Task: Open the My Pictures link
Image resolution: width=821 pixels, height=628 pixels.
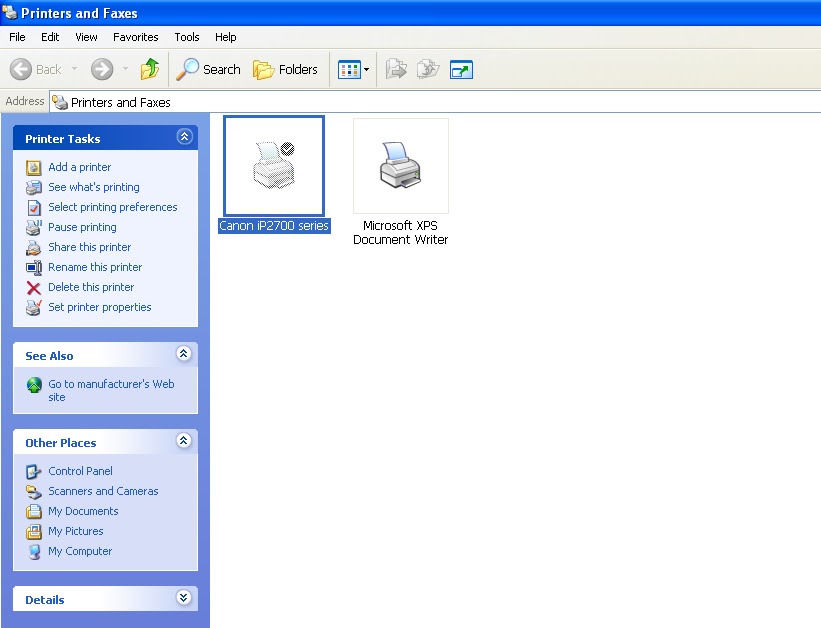Action: coord(76,531)
